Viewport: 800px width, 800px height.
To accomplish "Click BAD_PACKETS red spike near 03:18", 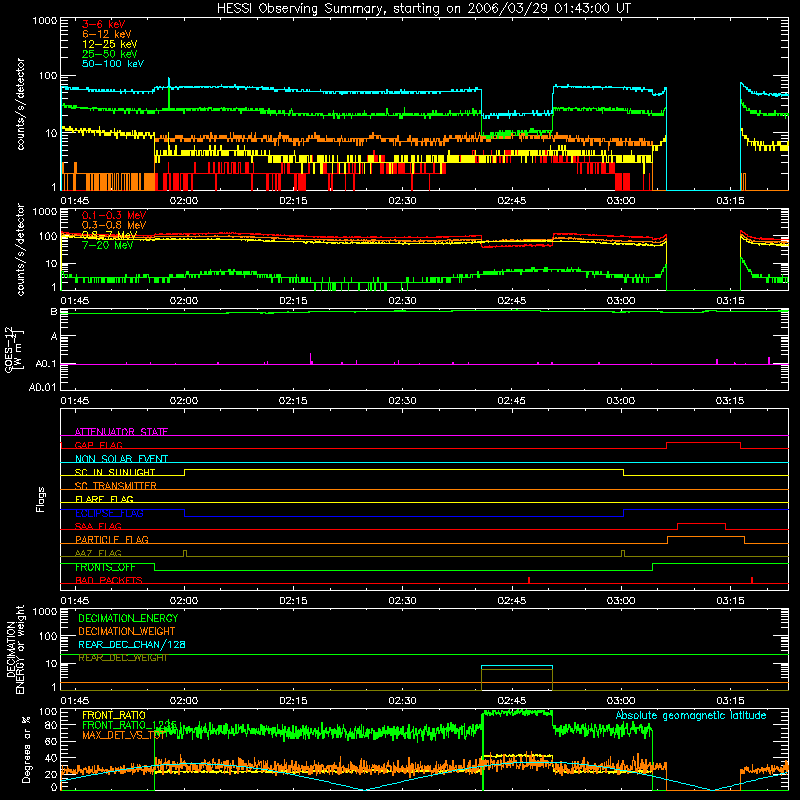I will (x=752, y=580).
